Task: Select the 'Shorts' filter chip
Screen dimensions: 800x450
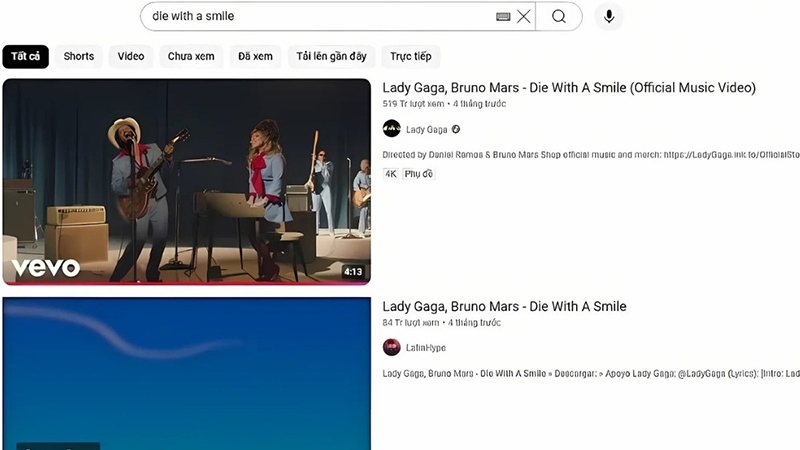Action: point(79,56)
